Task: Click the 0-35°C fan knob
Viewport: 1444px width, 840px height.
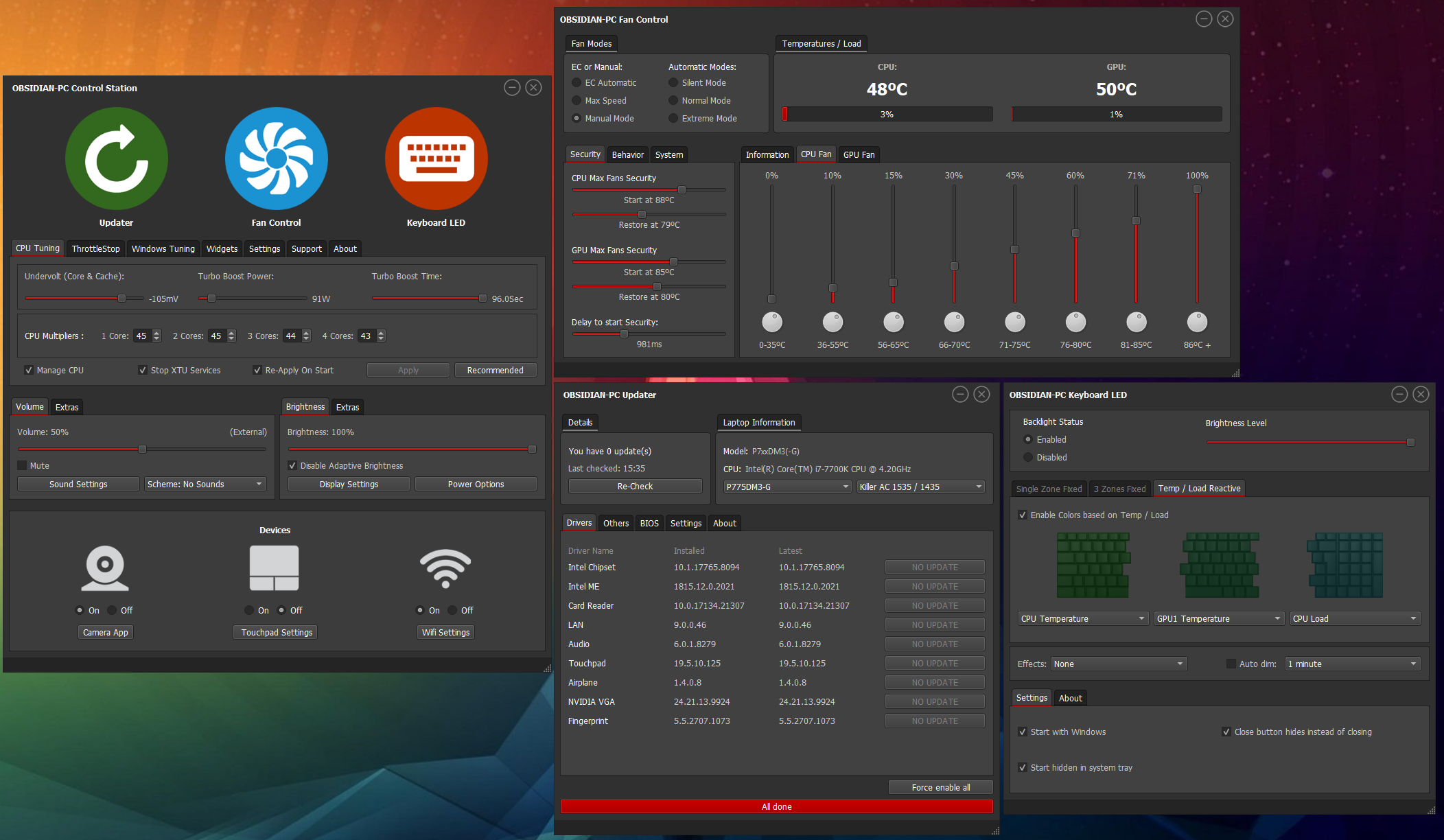Action: coord(772,322)
